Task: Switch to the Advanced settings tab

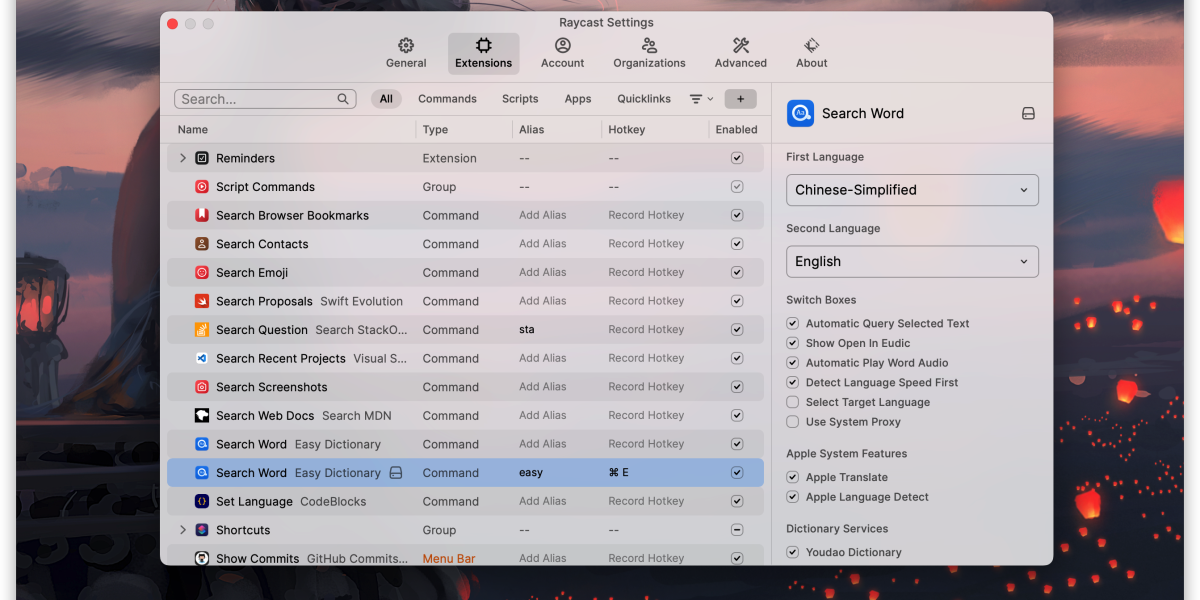Action: [741, 53]
